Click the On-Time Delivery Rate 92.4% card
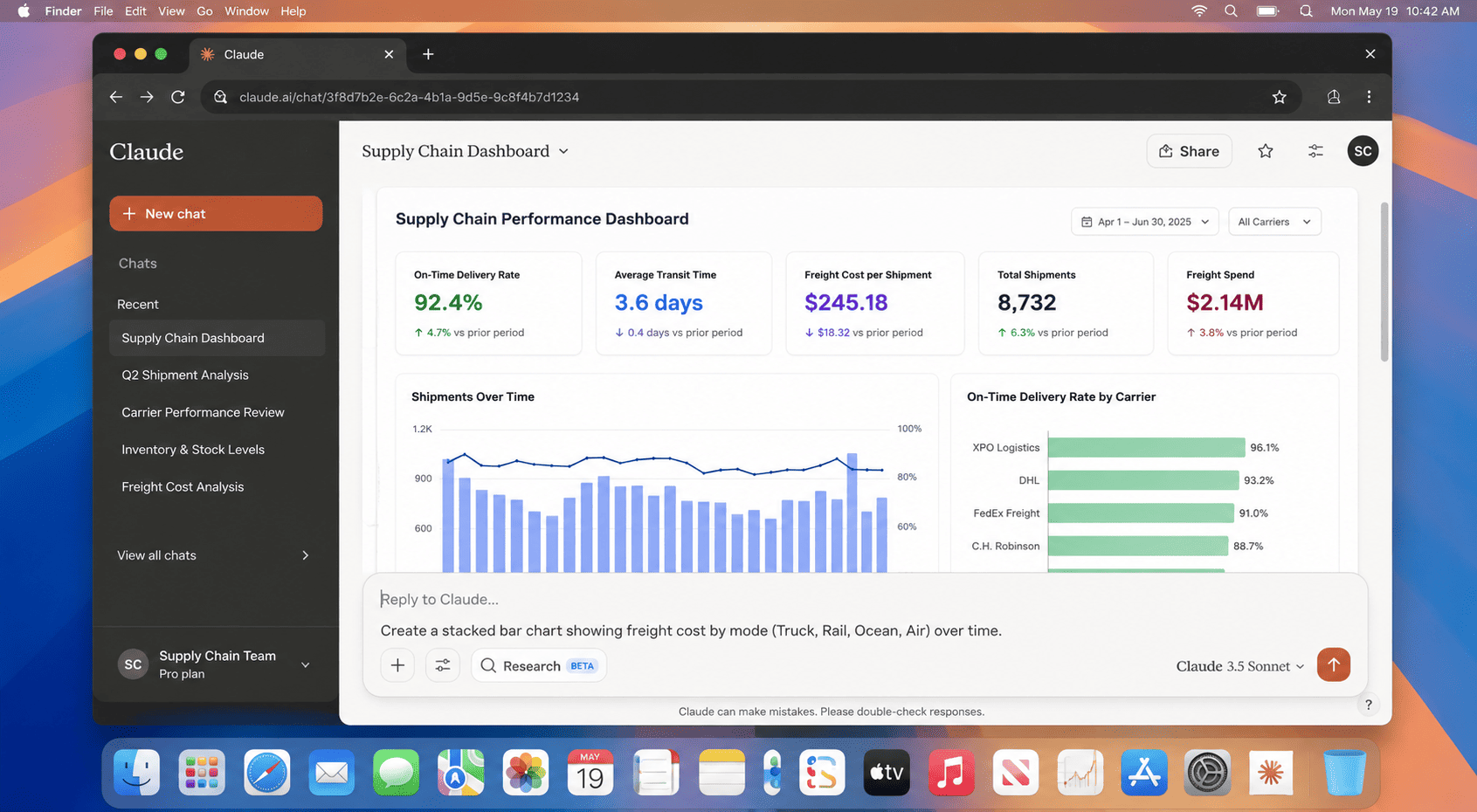 click(x=488, y=304)
